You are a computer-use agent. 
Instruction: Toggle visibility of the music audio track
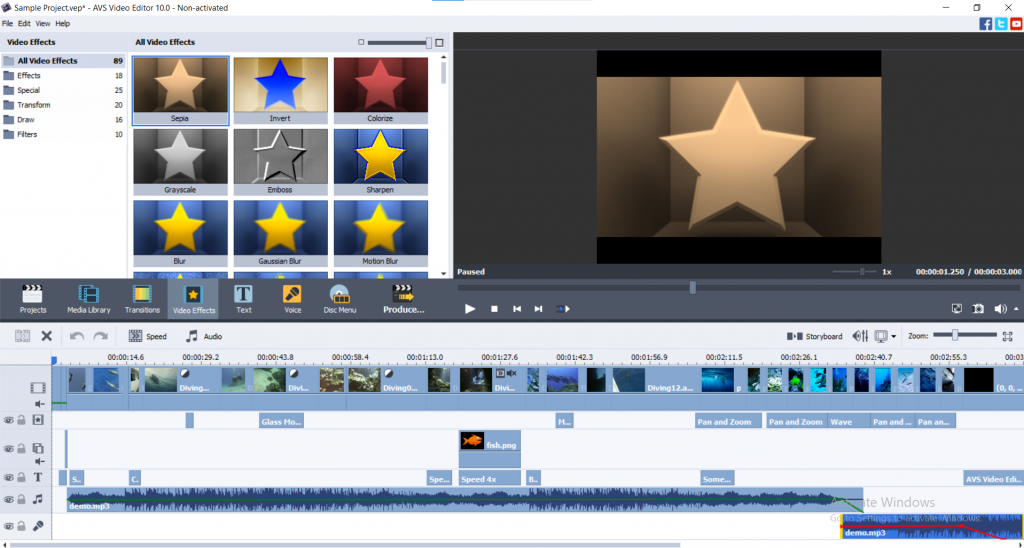point(8,499)
